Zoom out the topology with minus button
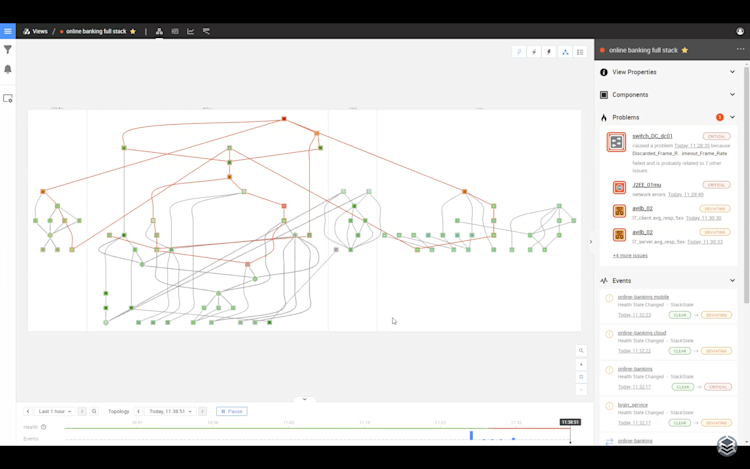The height and width of the screenshot is (469, 750). (x=581, y=390)
